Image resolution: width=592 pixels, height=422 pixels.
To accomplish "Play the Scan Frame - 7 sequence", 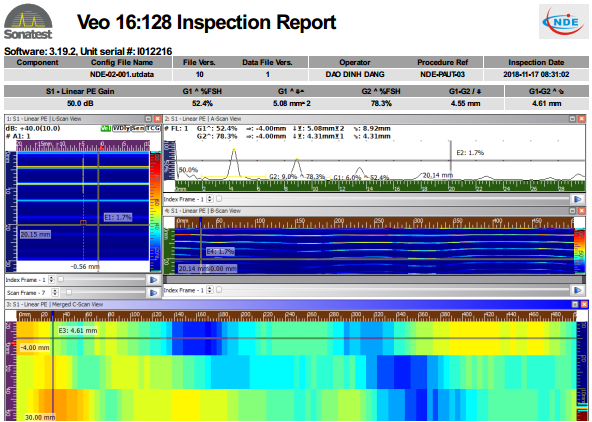I will (154, 293).
